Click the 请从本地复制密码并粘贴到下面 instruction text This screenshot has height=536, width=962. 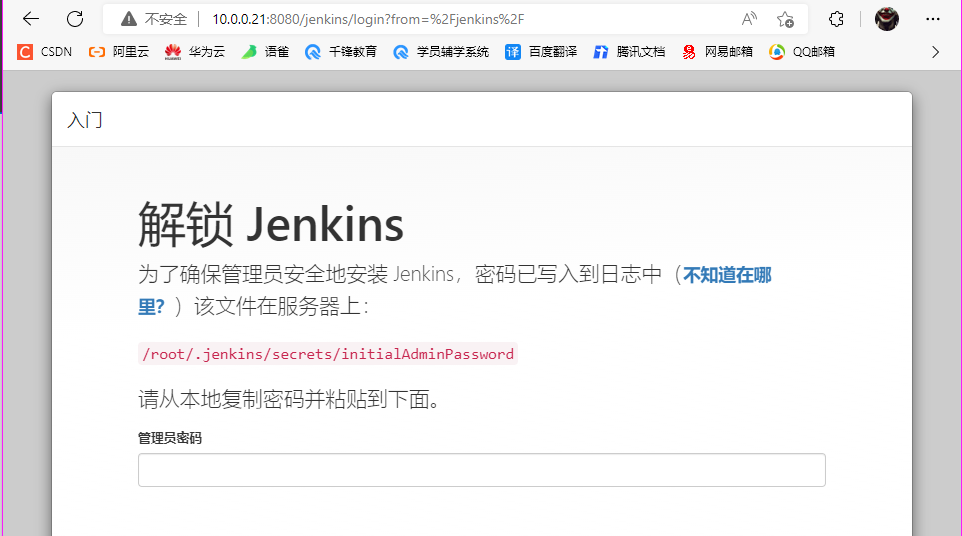point(288,399)
